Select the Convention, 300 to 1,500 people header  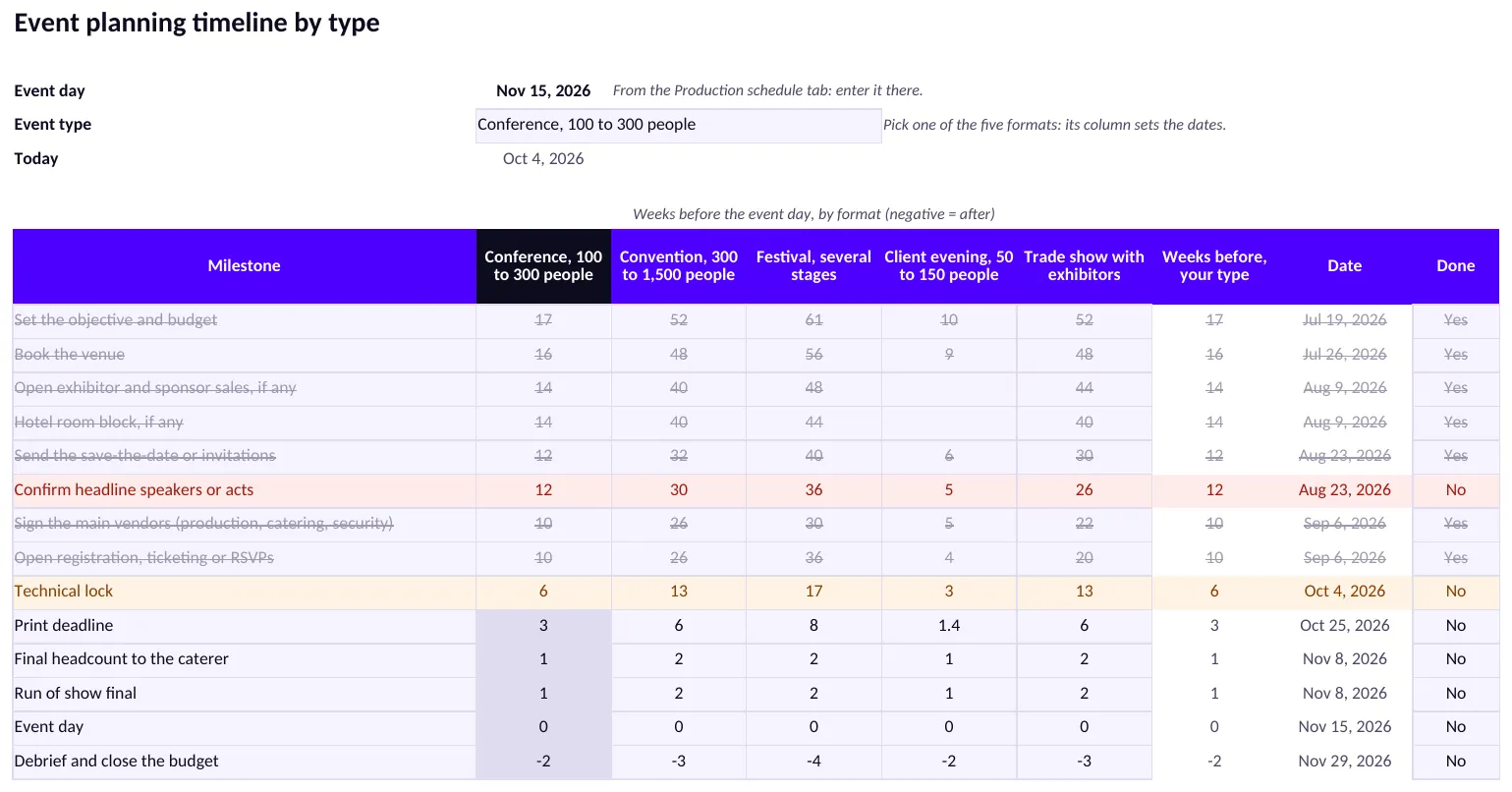click(x=679, y=266)
